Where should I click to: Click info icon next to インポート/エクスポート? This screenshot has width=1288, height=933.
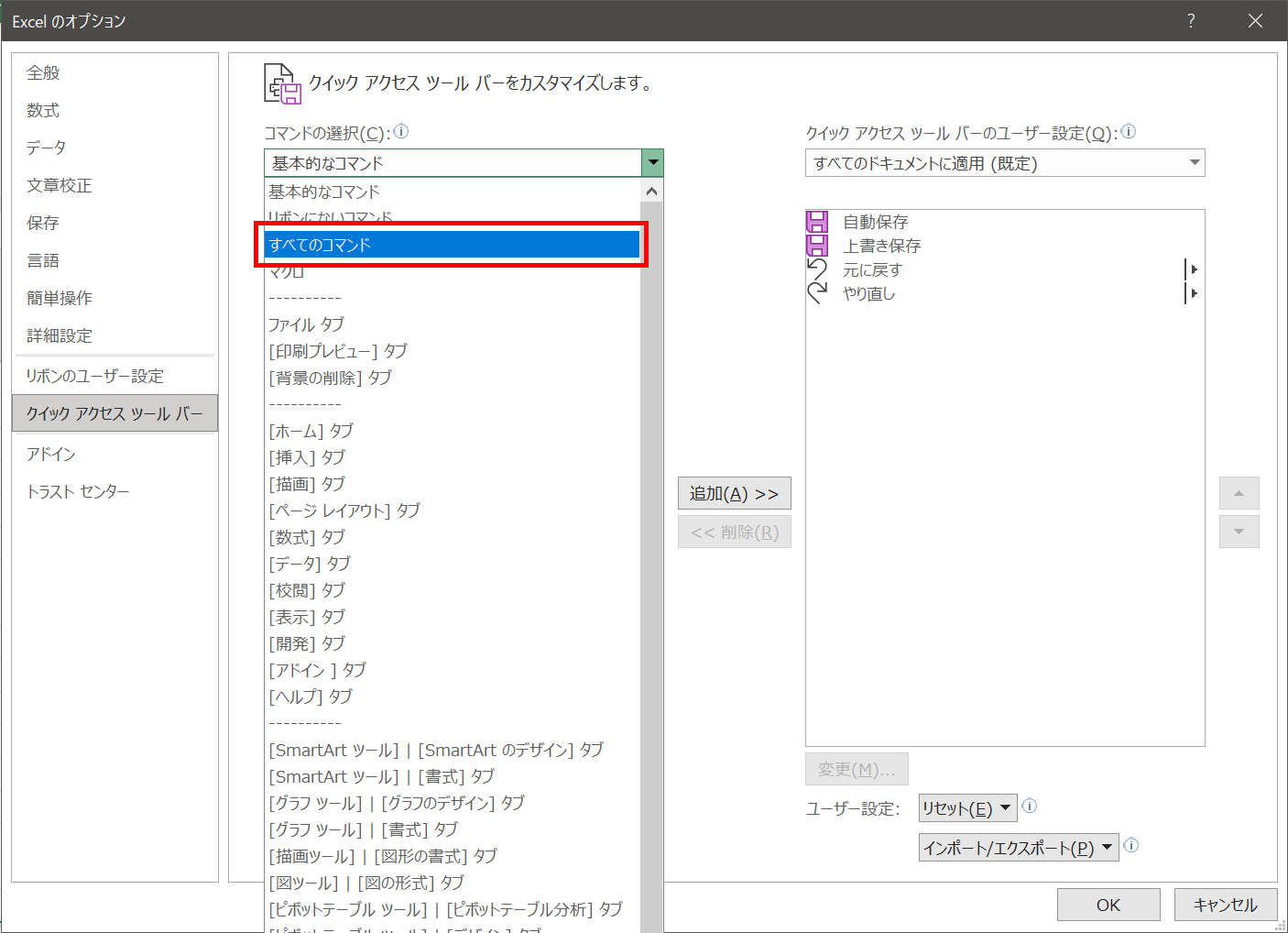1131,845
